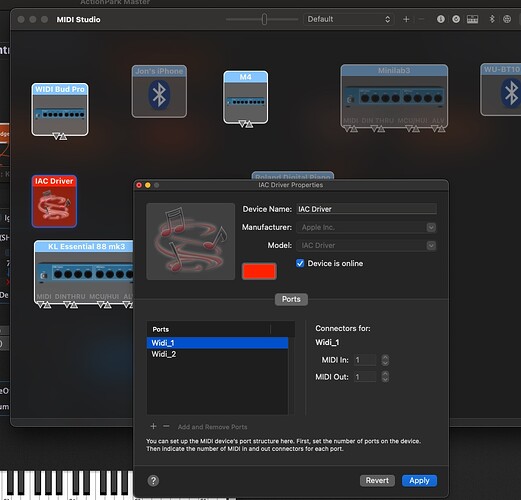The height and width of the screenshot is (500, 521).
Task: Select the WIDI Bud Pro device
Action: [60, 109]
